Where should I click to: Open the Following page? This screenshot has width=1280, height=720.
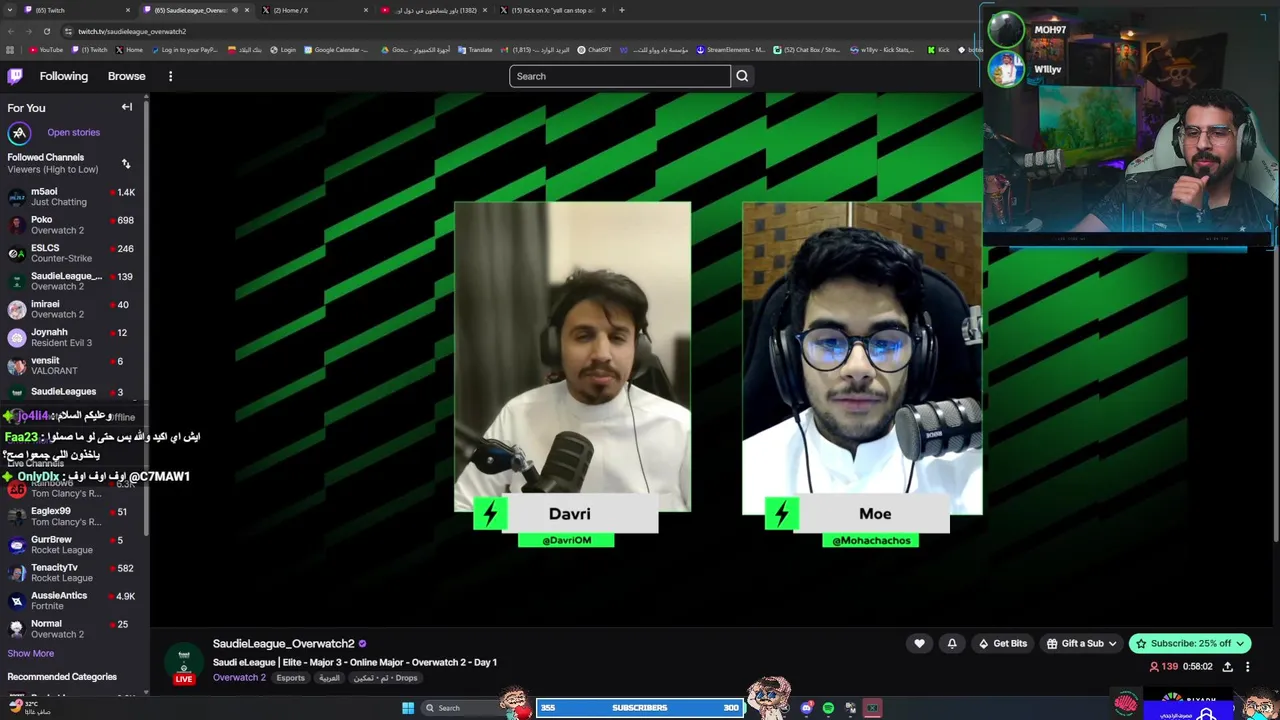(x=64, y=76)
